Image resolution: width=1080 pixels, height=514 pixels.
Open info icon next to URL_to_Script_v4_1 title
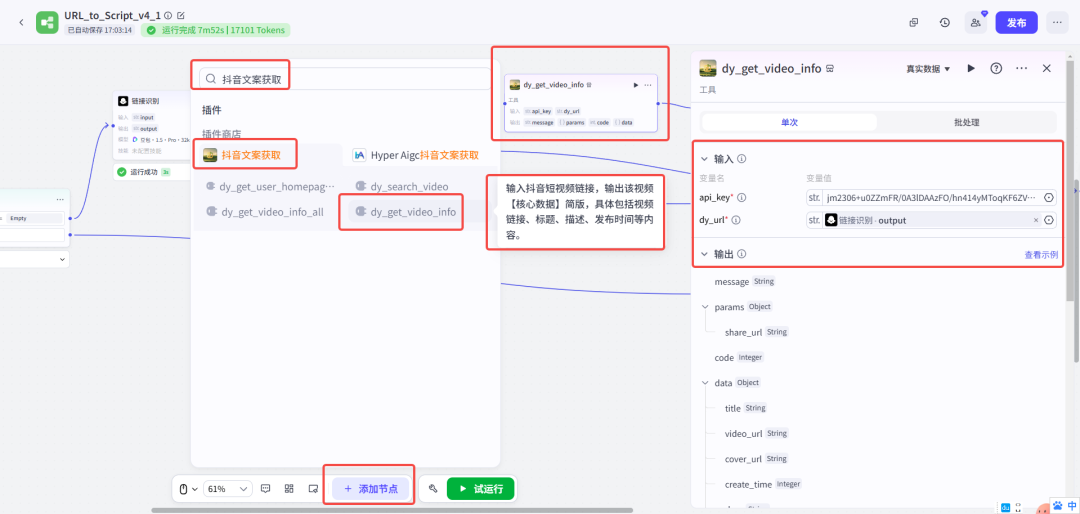[x=168, y=15]
